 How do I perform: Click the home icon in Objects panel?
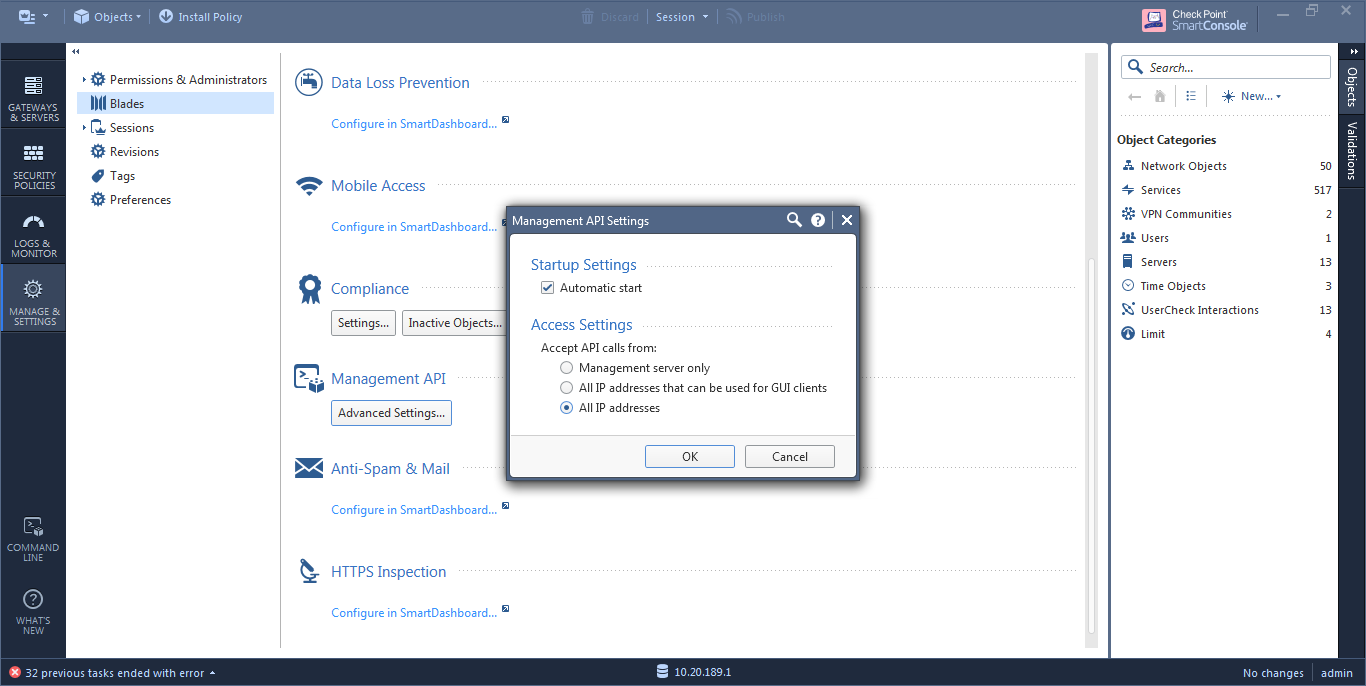[1160, 97]
